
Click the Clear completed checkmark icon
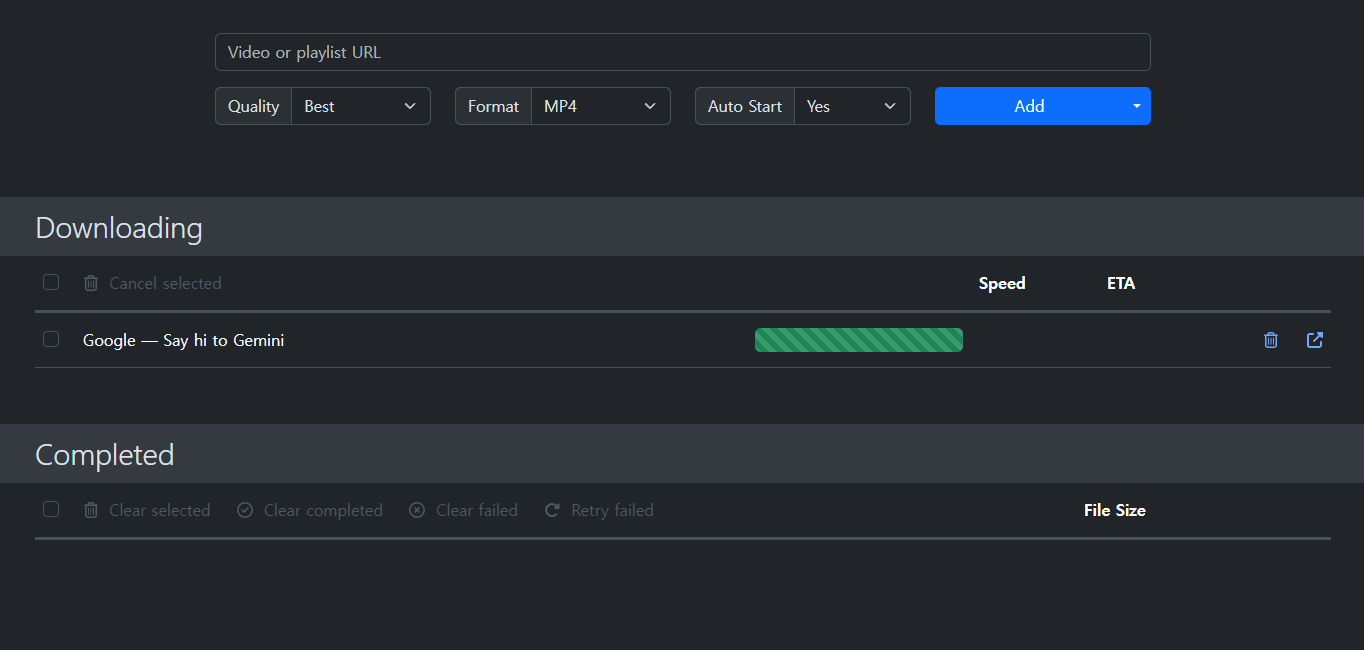[x=245, y=510]
